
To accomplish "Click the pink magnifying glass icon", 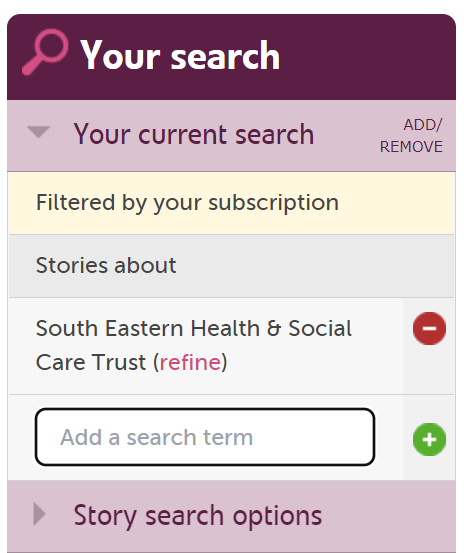I will pyautogui.click(x=45, y=52).
